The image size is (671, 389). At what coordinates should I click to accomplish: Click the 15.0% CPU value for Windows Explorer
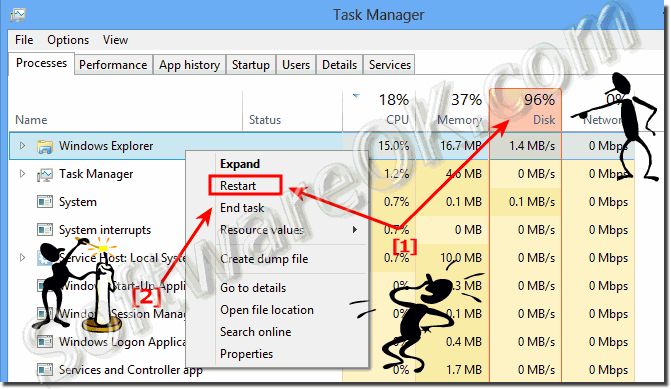pos(393,146)
